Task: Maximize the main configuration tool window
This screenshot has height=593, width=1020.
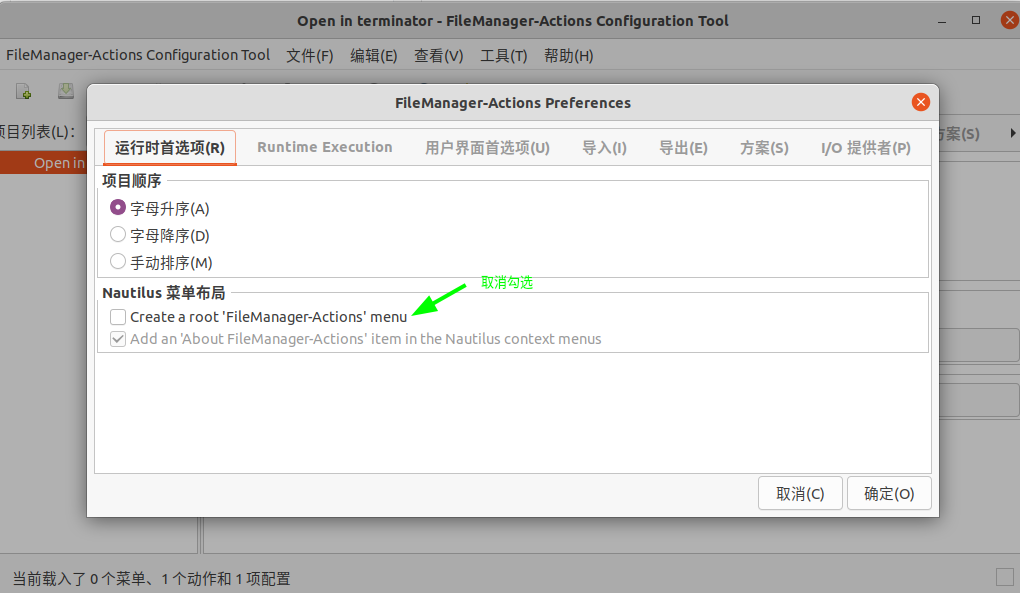Action: [976, 20]
